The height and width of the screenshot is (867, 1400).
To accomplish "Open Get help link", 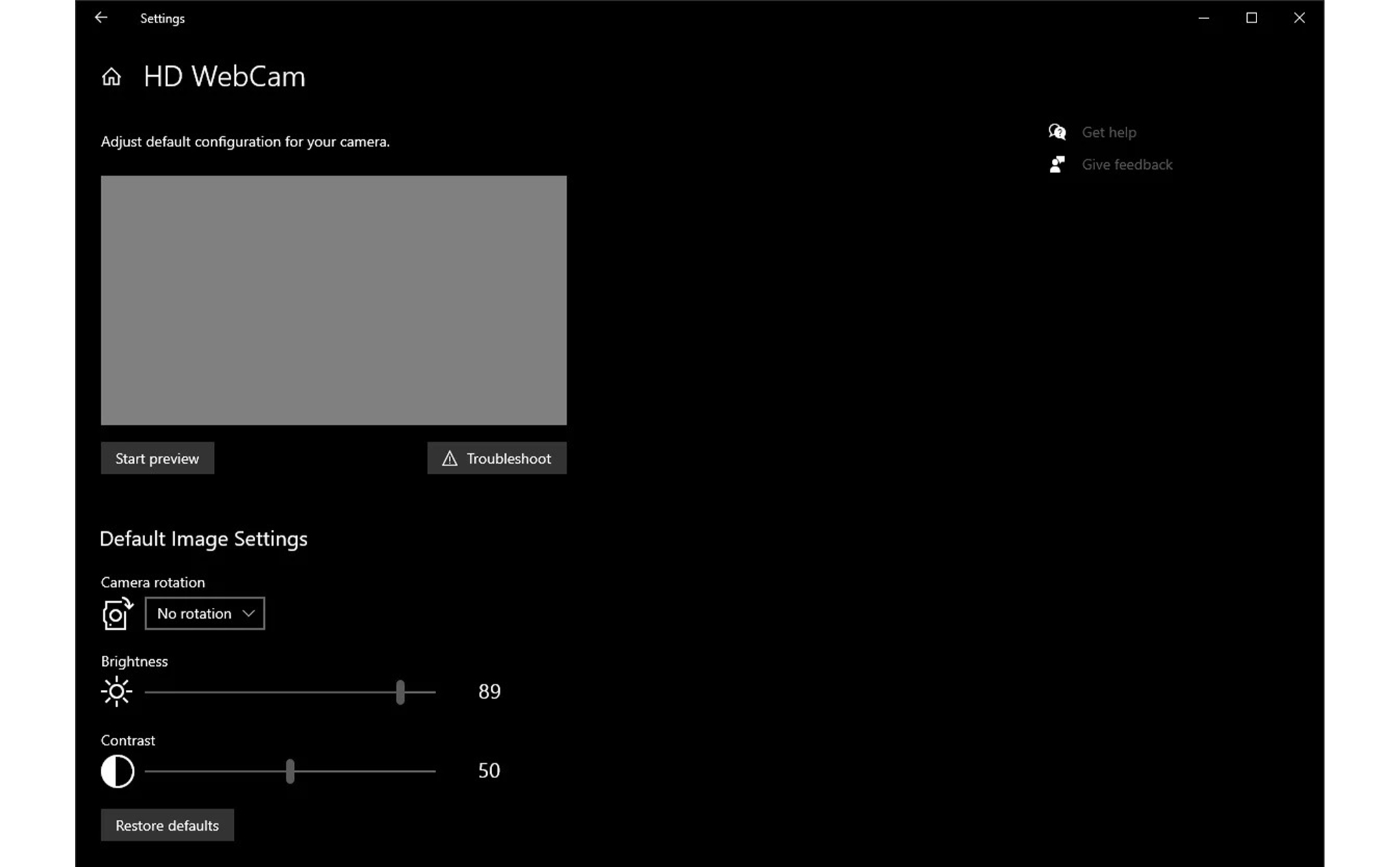I will click(1109, 132).
